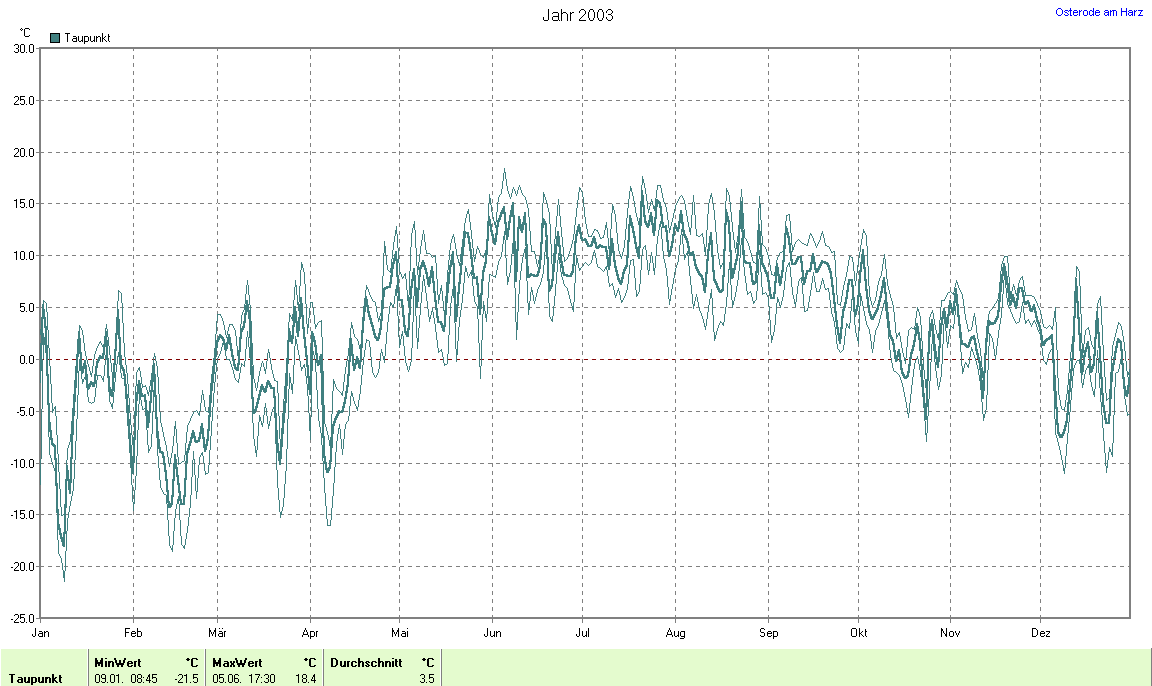Screen dimensions: 1152x686
Task: Click the Jan label on the x-axis
Action: click(41, 633)
